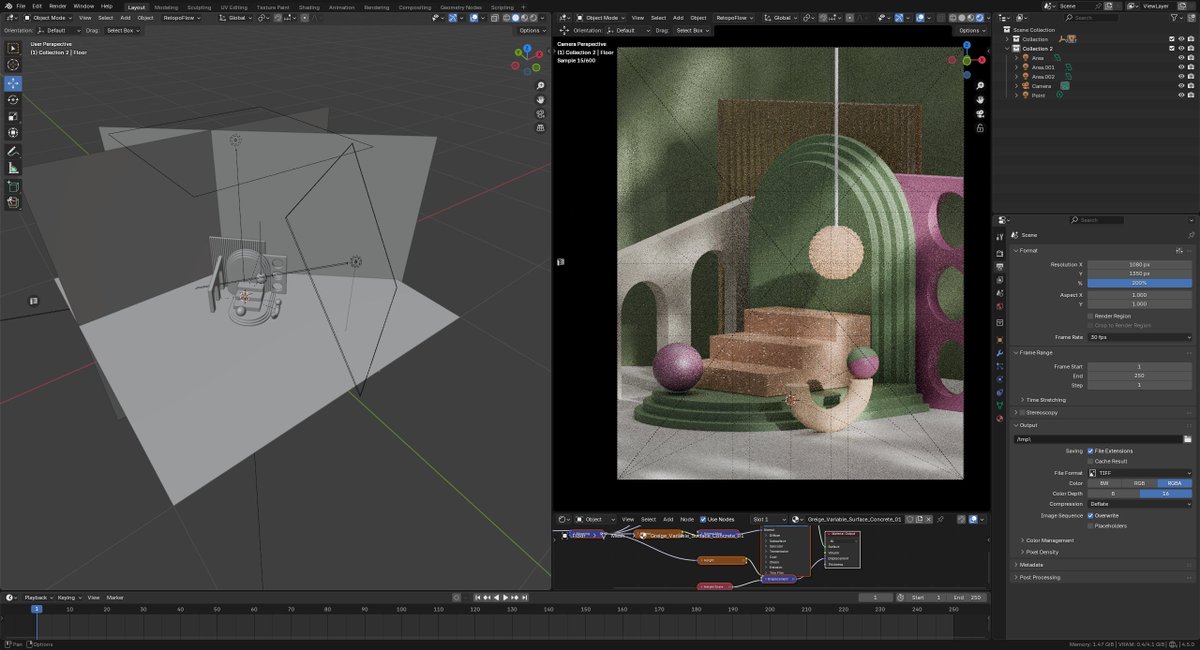Viewport: 1200px width, 650px height.
Task: Open the Window menu
Action: [x=84, y=6]
